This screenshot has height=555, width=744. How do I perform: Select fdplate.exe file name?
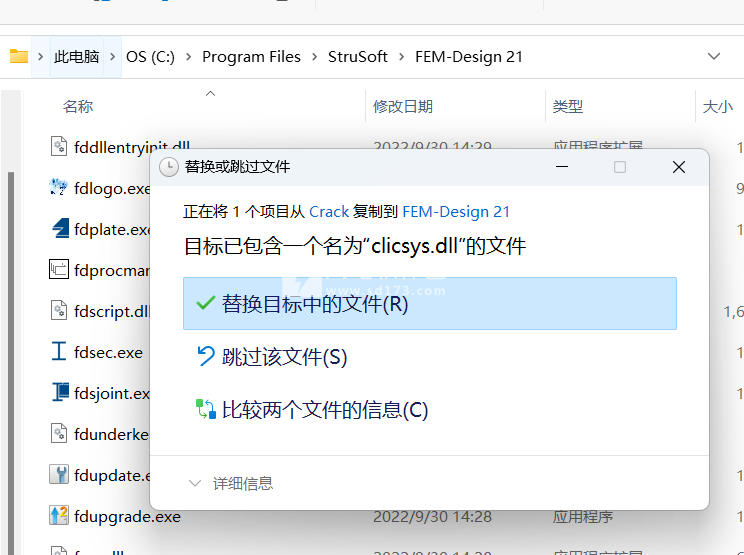pos(112,230)
